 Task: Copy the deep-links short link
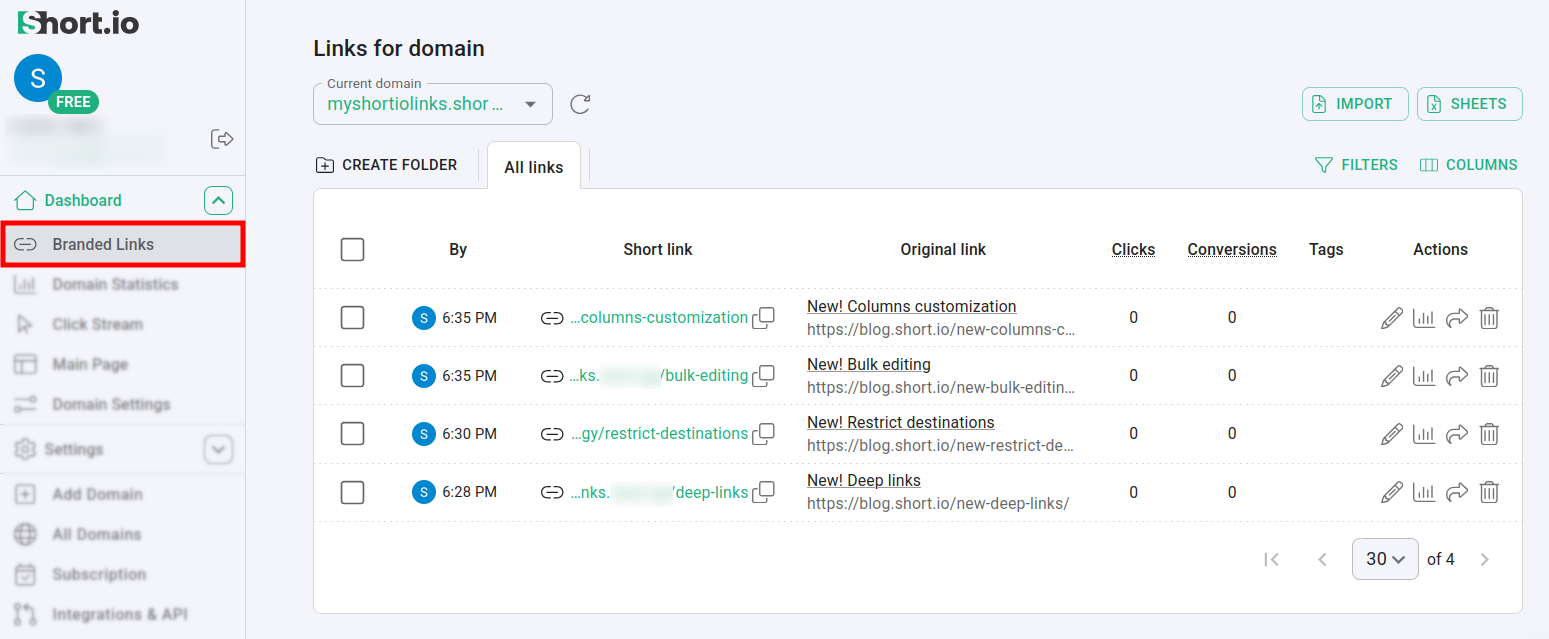point(763,492)
